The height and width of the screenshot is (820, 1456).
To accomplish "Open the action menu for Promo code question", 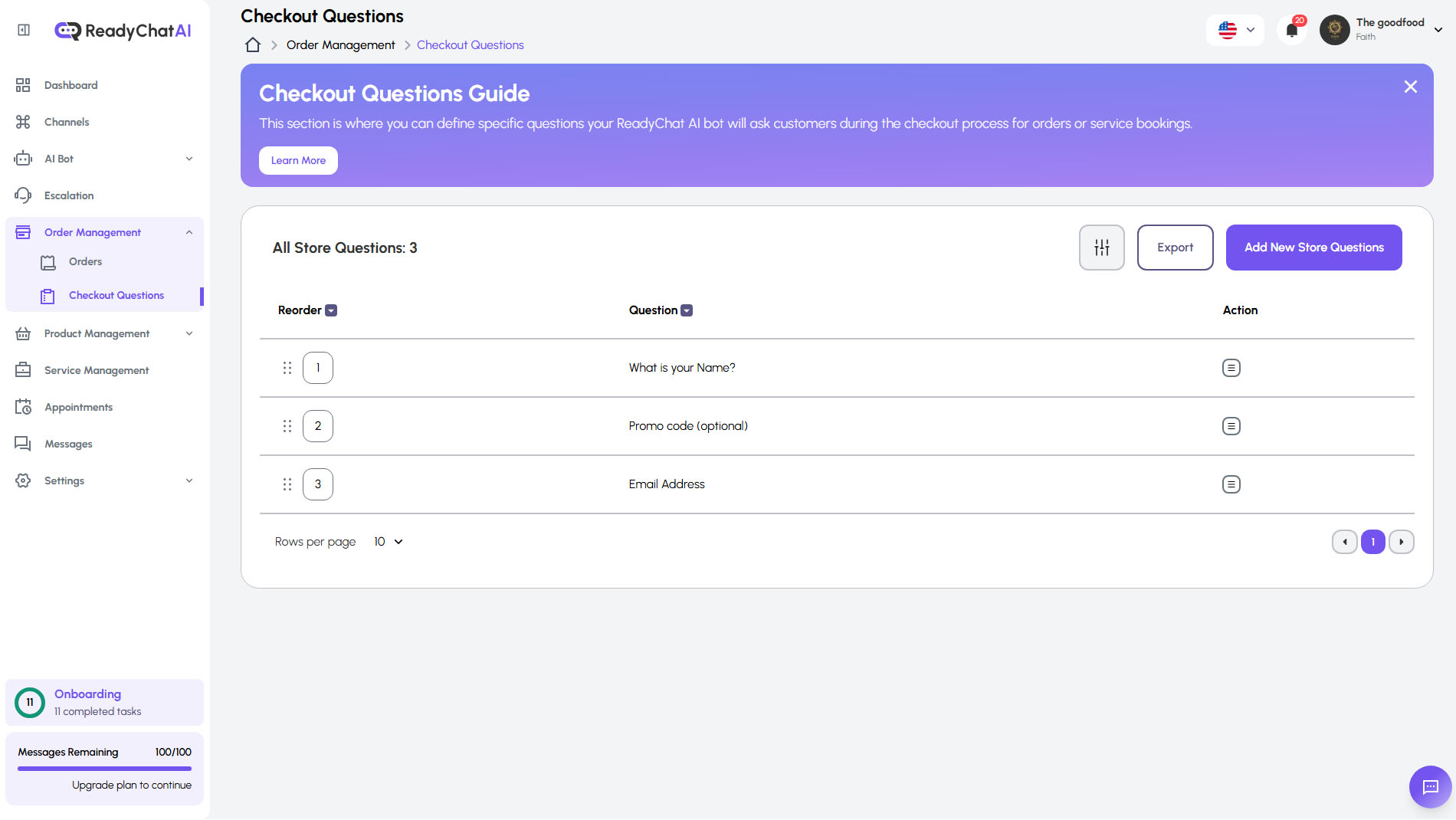I will pos(1231,426).
